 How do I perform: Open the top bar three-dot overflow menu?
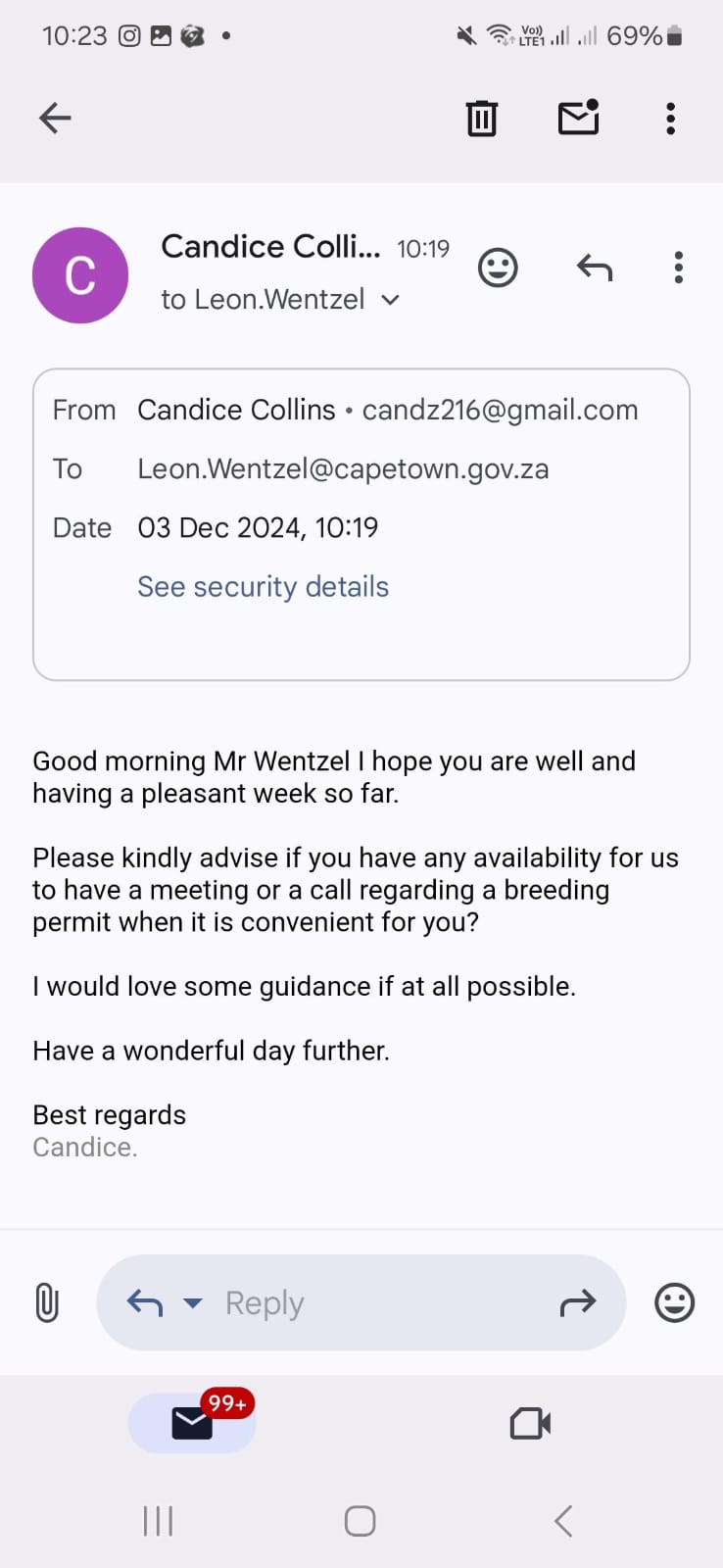tap(670, 119)
